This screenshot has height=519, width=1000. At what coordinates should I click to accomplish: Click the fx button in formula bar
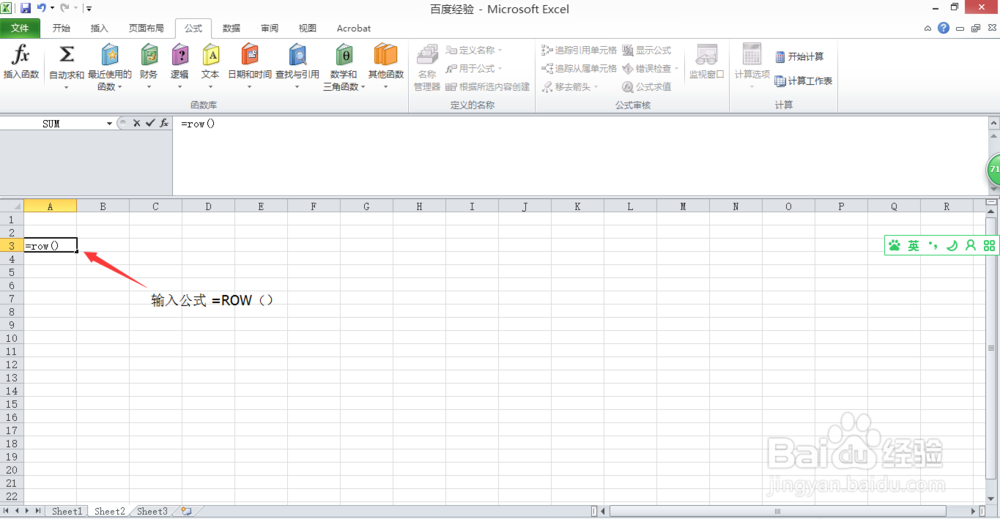point(165,123)
